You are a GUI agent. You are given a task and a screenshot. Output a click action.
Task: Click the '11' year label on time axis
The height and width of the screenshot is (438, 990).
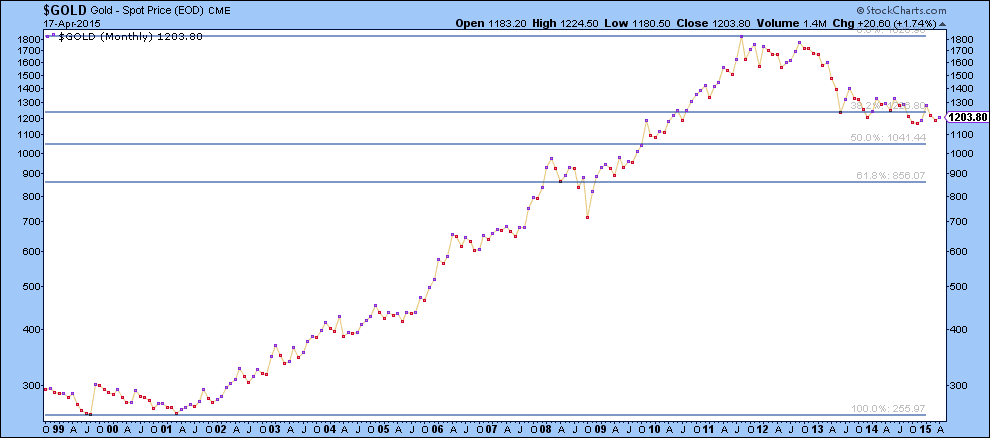coord(708,429)
